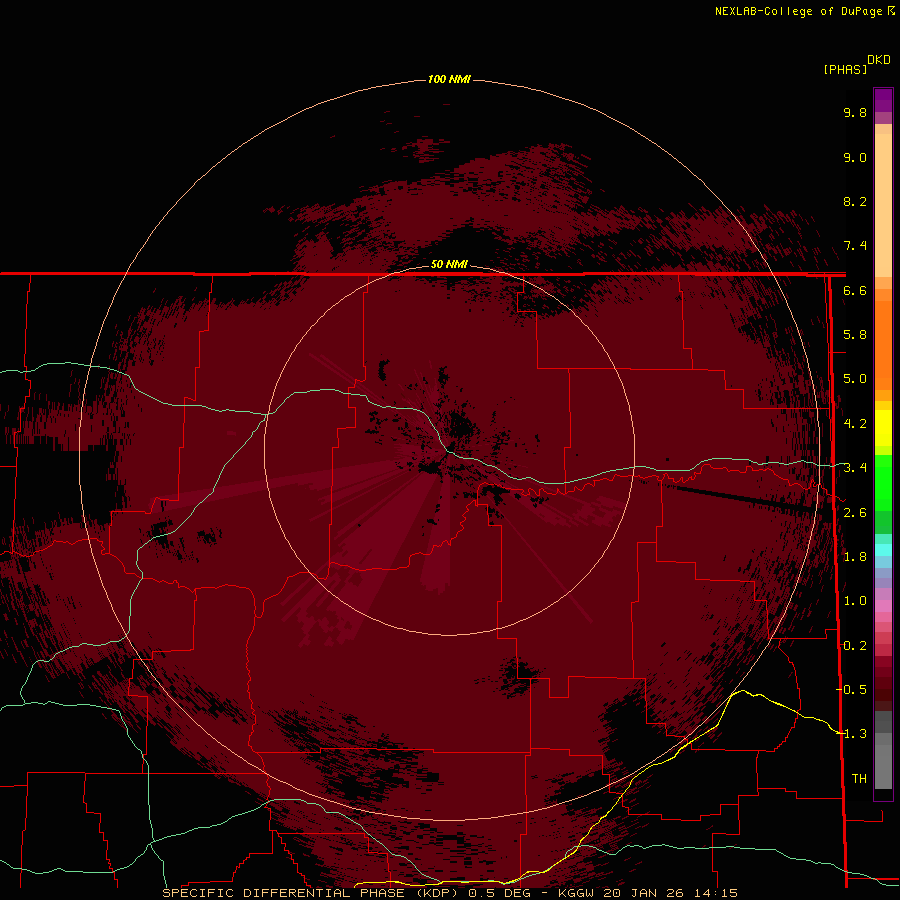Click the 7.4 value on color scale
The image size is (900, 900).
(x=855, y=246)
